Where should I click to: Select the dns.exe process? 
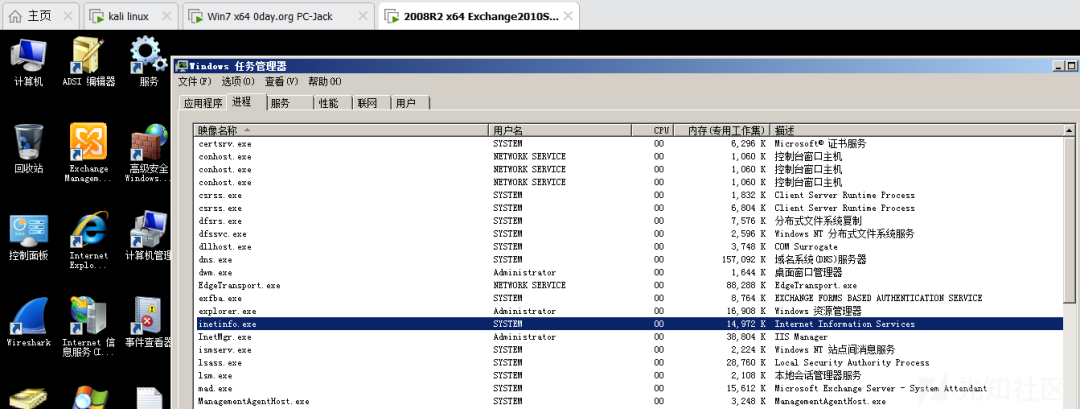pyautogui.click(x=629, y=260)
